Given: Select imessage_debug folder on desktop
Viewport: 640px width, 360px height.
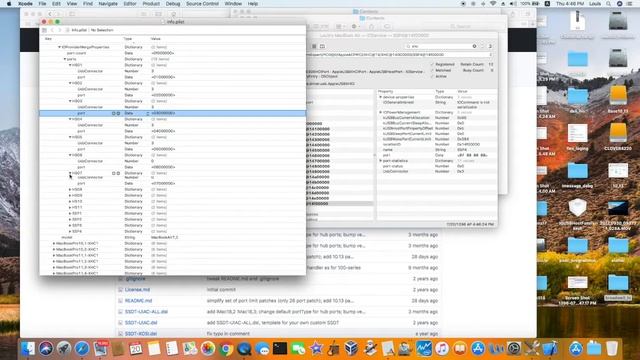Looking at the screenshot, I should click(577, 175).
